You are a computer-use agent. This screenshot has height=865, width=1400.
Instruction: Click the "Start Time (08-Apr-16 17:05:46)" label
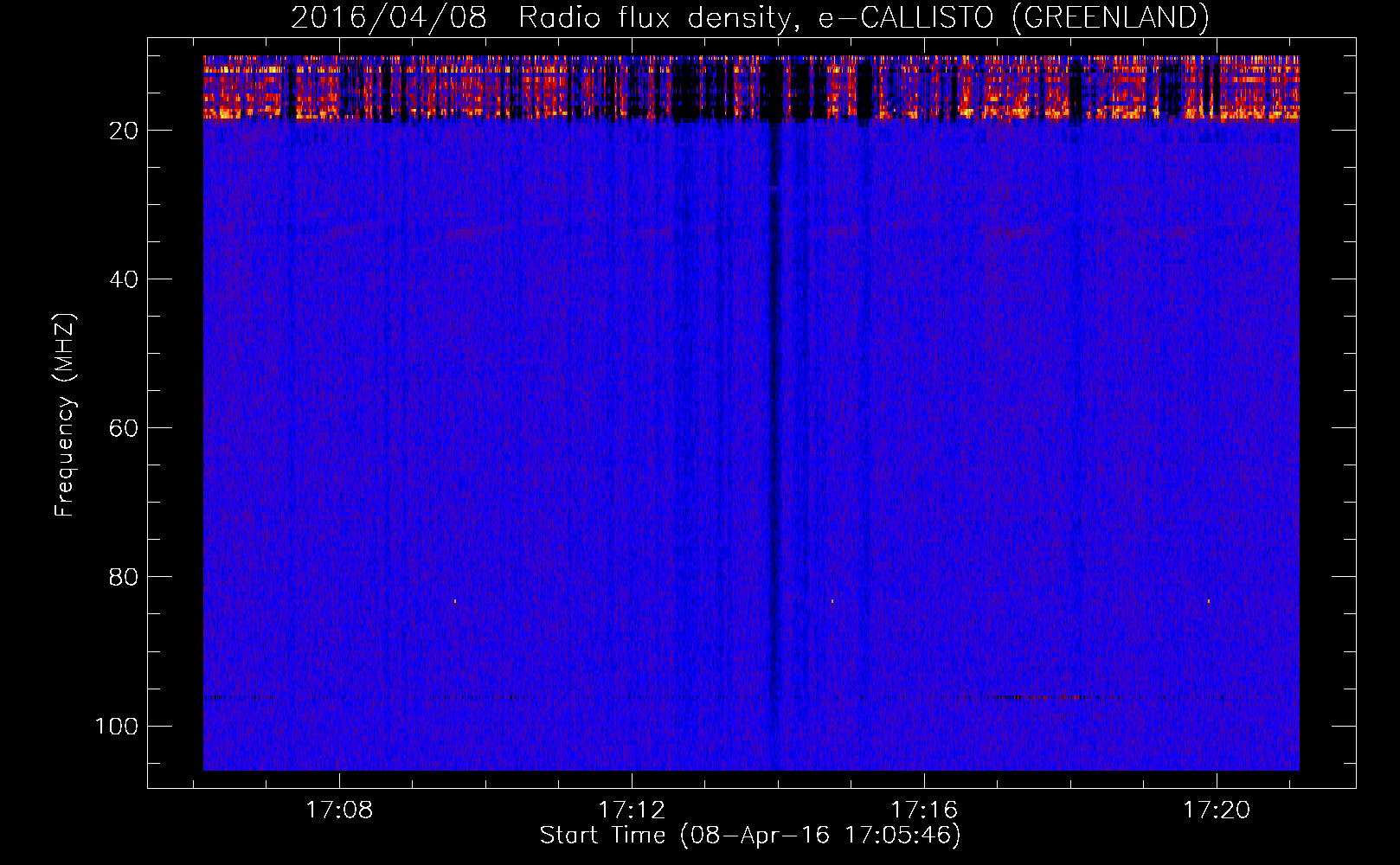(750, 835)
